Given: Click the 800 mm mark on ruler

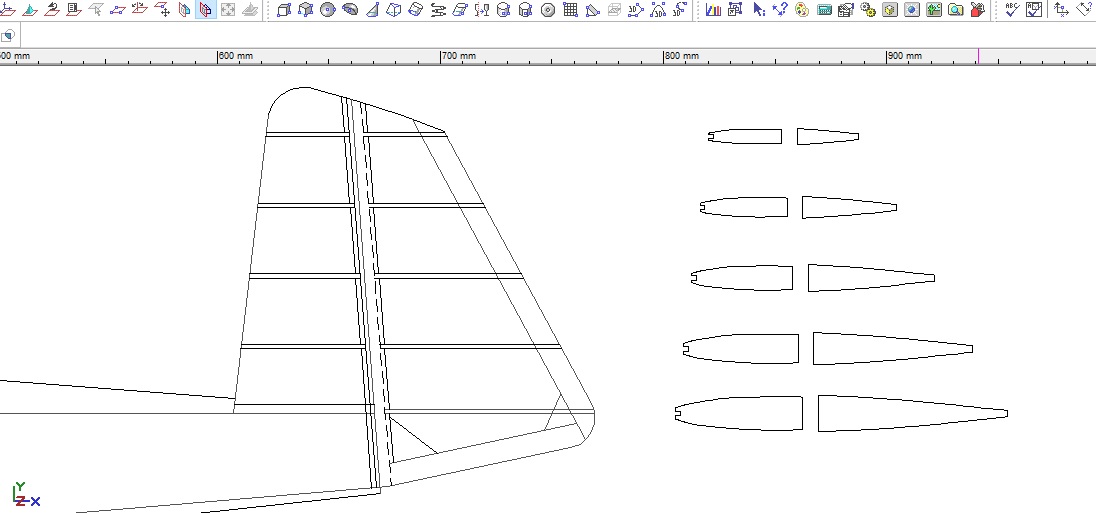Looking at the screenshot, I should point(666,58).
